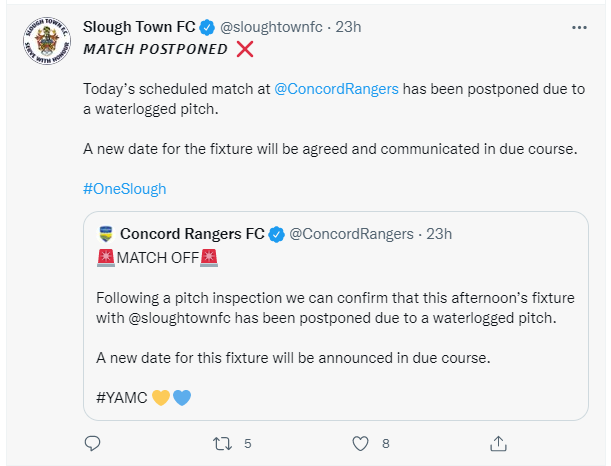This screenshot has height=466, width=611.
Task: Click the like count of 8
Action: point(386,443)
